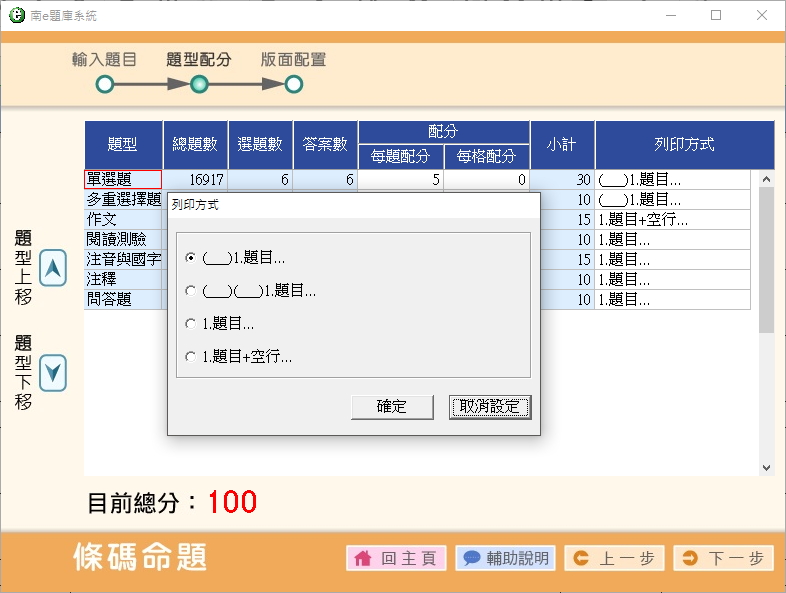Select the (___)(___)1.題目... print option

click(x=190, y=291)
